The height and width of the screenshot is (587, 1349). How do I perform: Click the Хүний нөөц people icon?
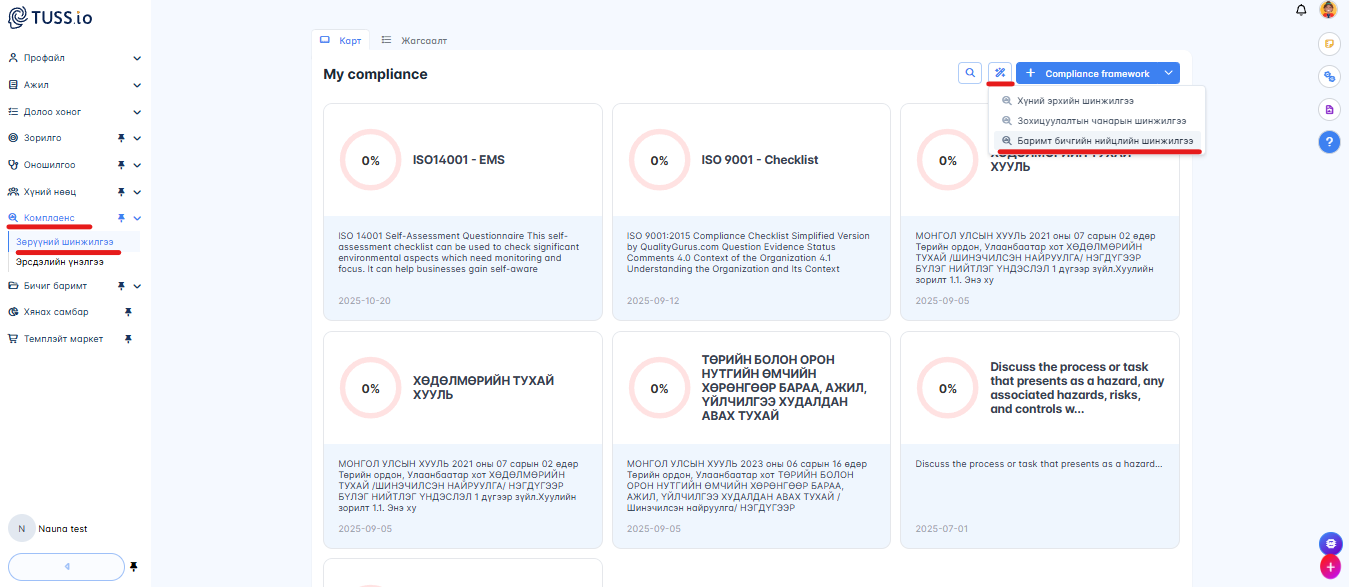13,192
